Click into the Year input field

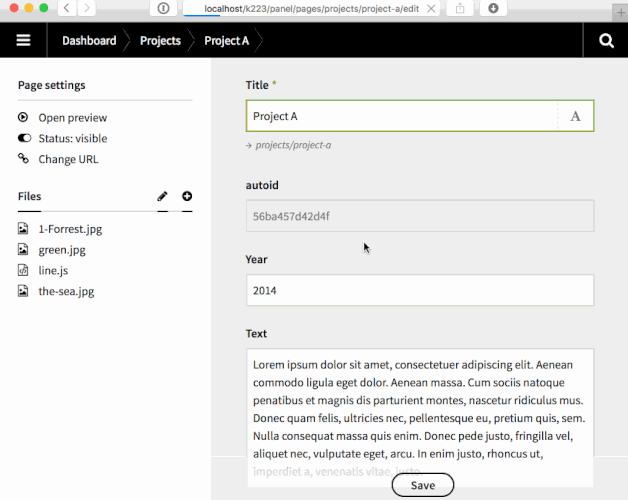[419, 291]
